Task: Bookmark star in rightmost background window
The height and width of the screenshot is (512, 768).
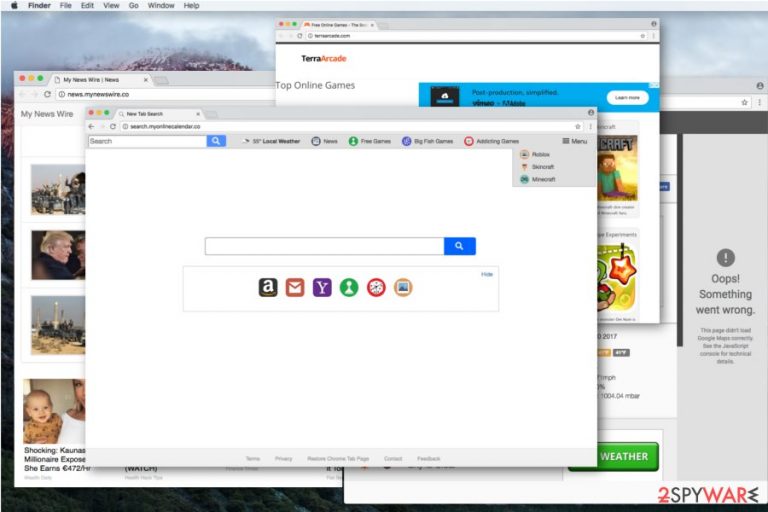Action: [x=744, y=102]
